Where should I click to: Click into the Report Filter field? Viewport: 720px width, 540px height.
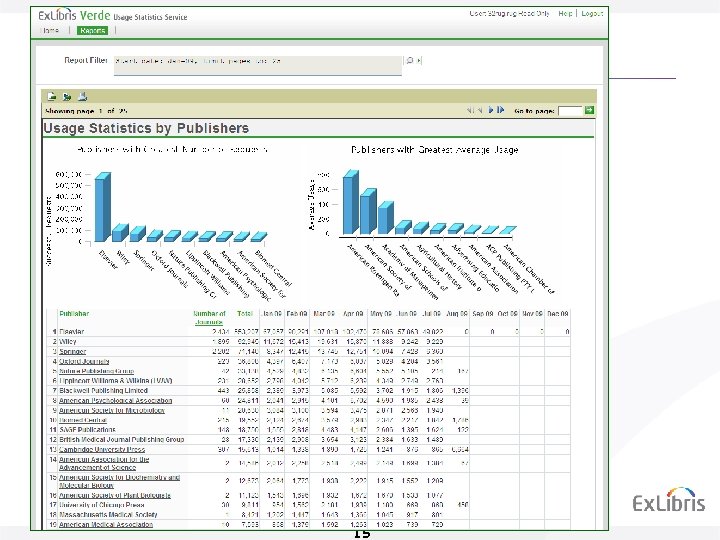(x=258, y=65)
